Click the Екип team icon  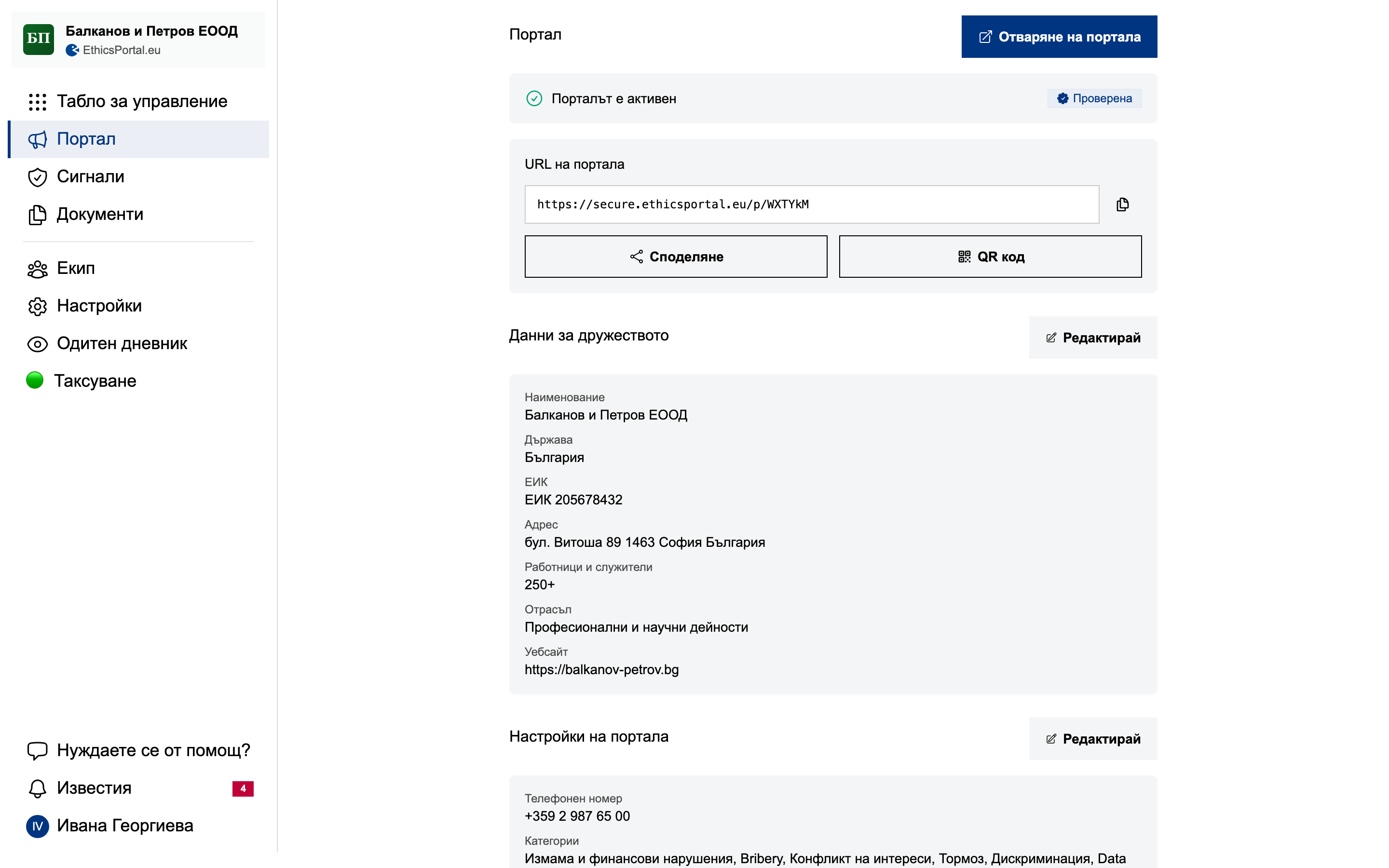point(37,268)
